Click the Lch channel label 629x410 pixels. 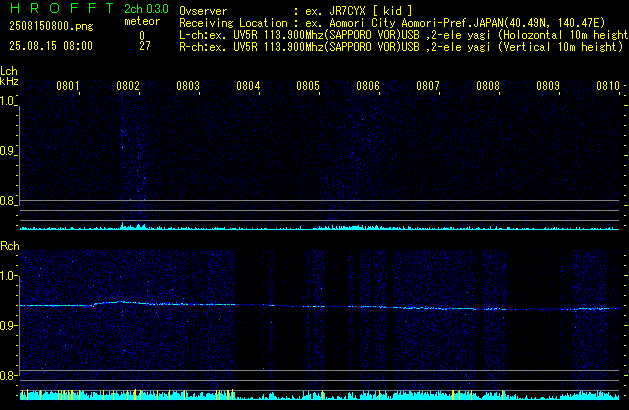click(x=9, y=71)
